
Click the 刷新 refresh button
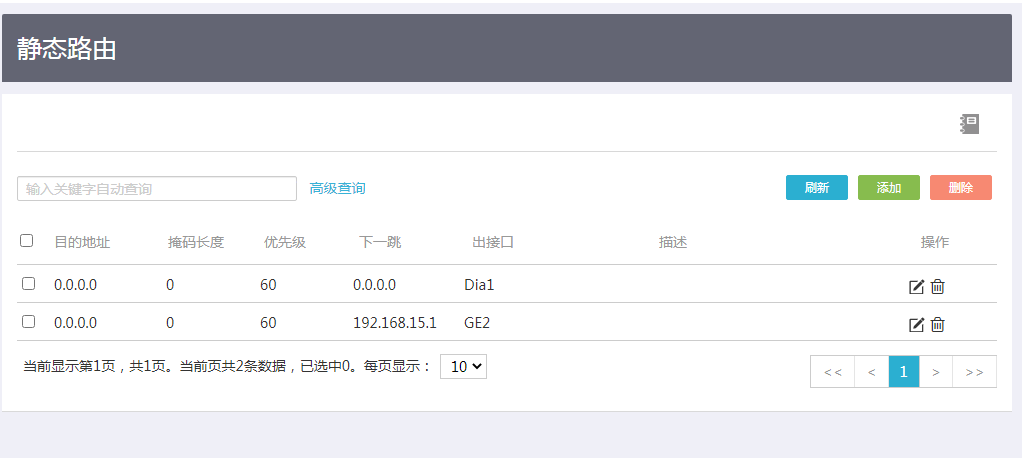coord(816,188)
